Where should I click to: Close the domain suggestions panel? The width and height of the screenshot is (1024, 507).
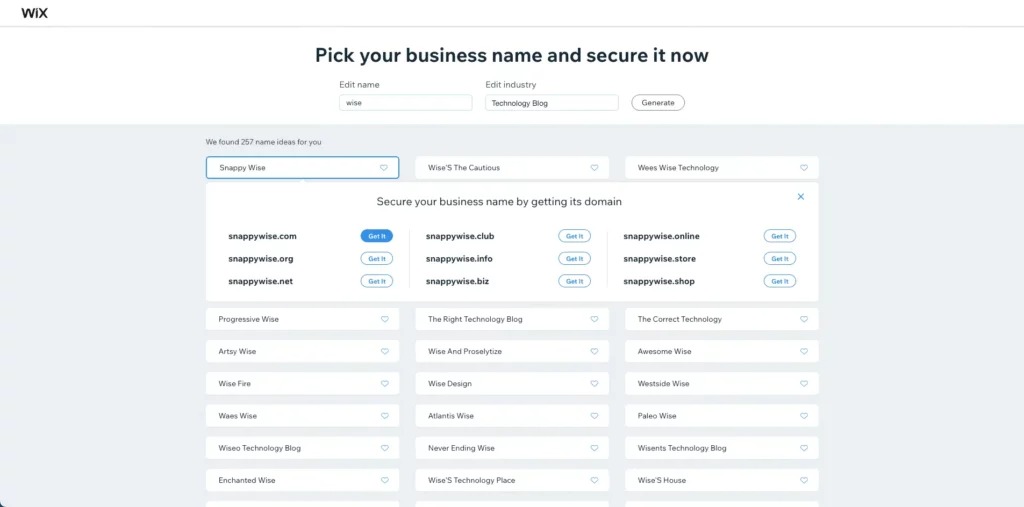[801, 197]
